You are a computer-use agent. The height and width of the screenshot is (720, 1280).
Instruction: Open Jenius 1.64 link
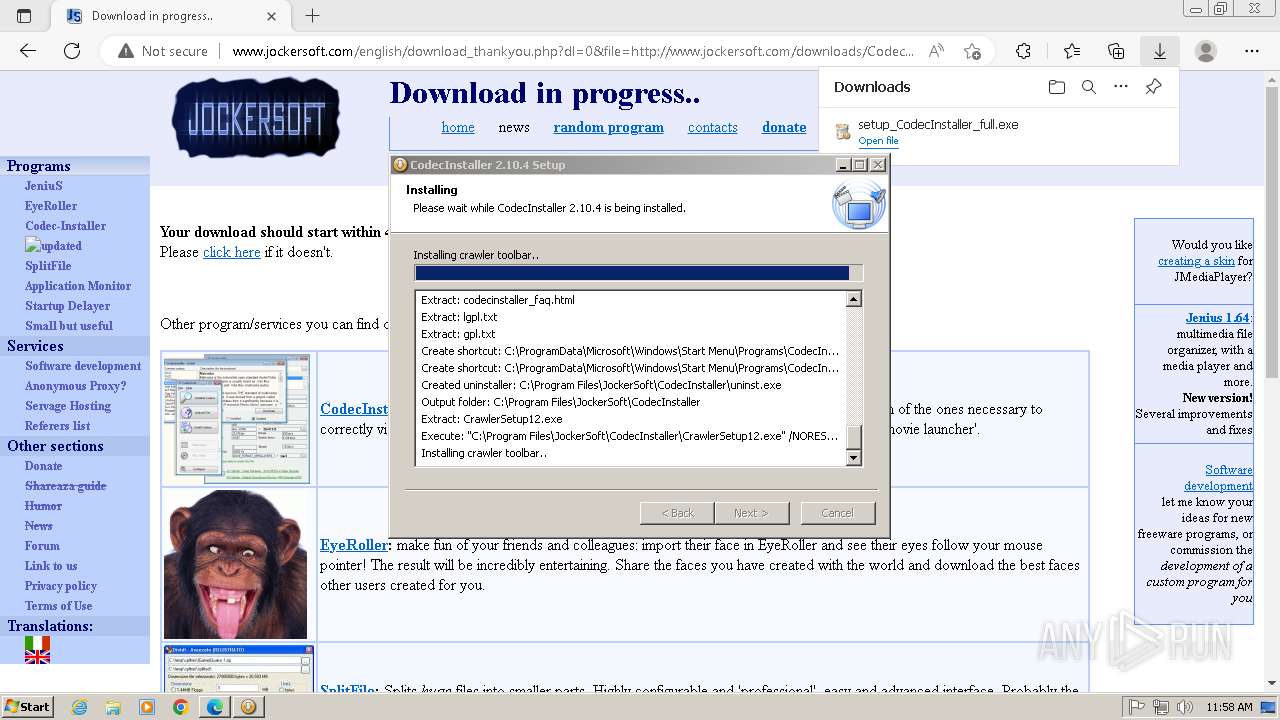tap(1217, 318)
